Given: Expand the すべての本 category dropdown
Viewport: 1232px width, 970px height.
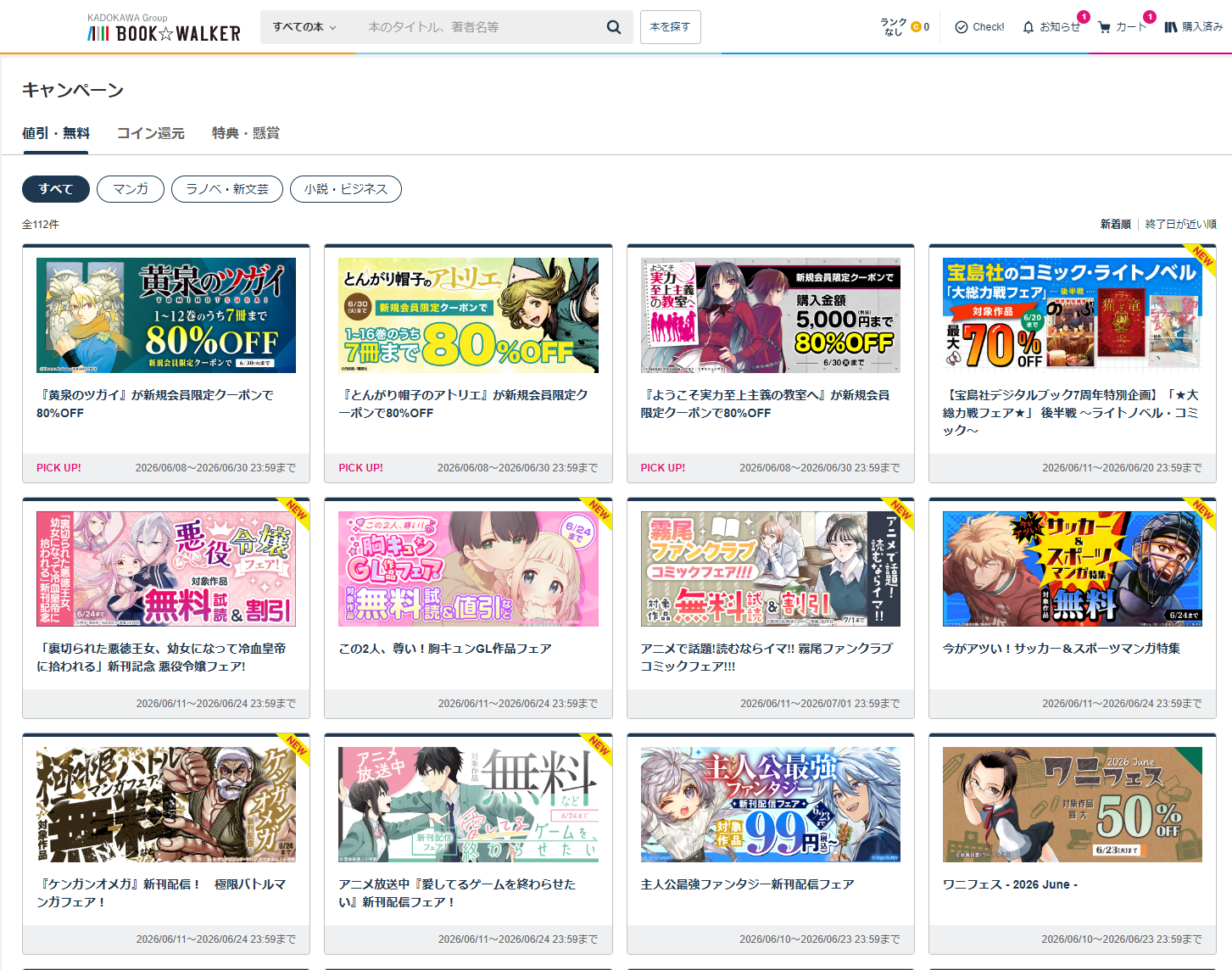Looking at the screenshot, I should 304,27.
